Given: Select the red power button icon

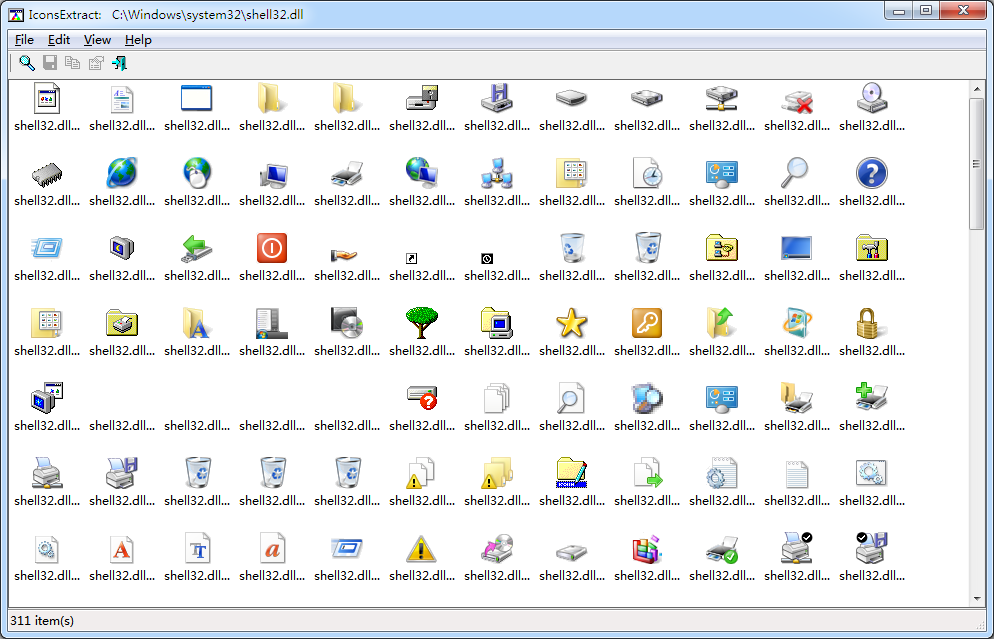Looking at the screenshot, I should click(x=272, y=248).
